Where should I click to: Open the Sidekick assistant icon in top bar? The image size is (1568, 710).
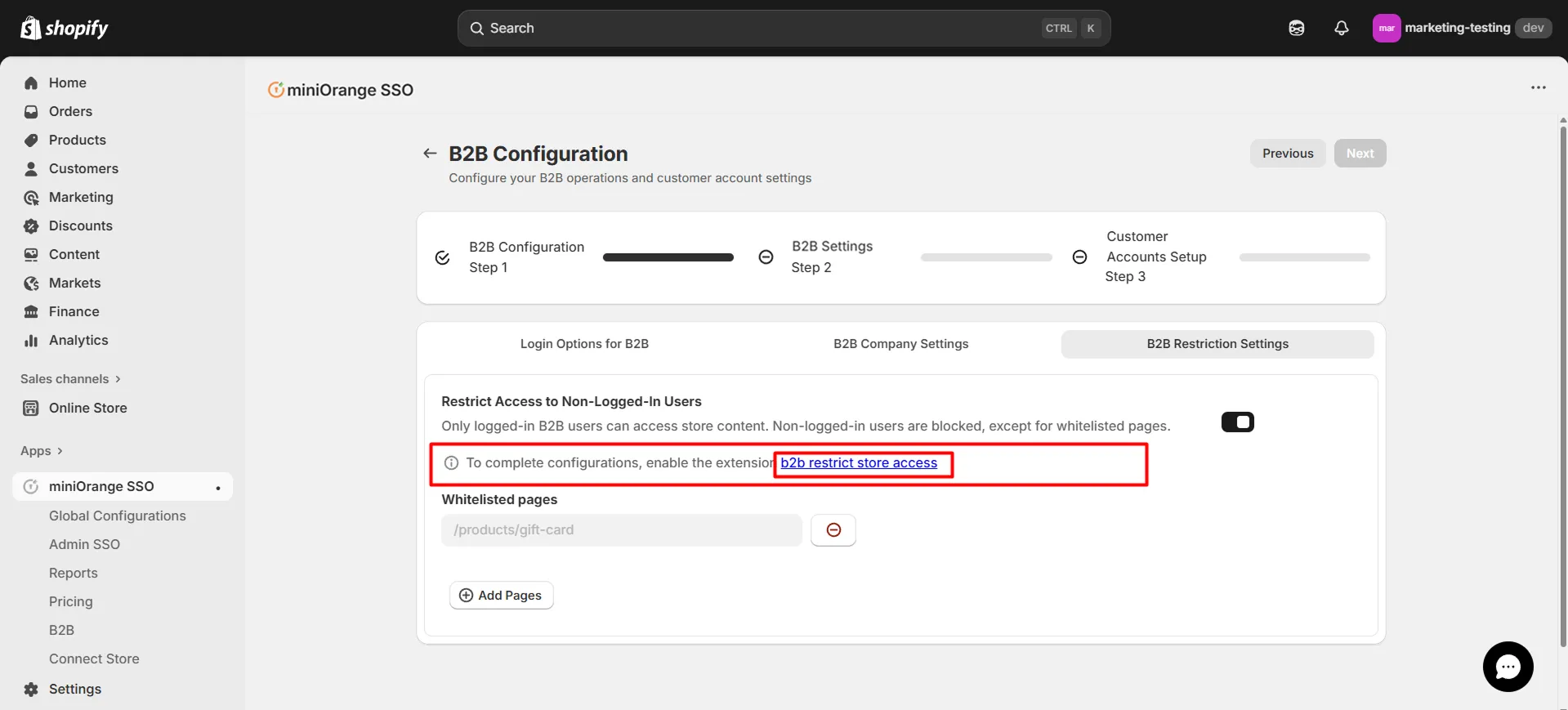click(x=1297, y=28)
